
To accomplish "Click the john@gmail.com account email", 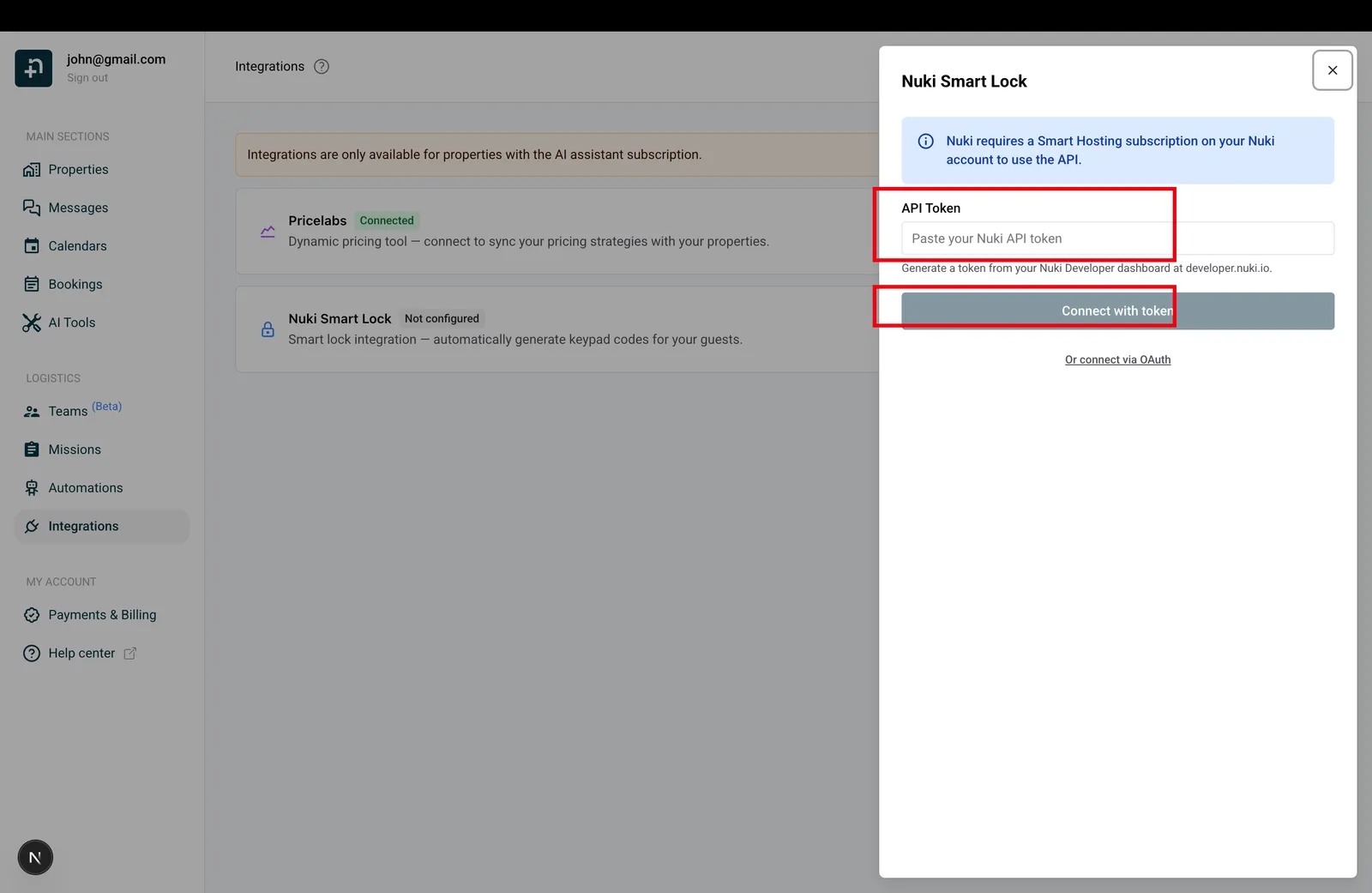I will pyautogui.click(x=117, y=59).
